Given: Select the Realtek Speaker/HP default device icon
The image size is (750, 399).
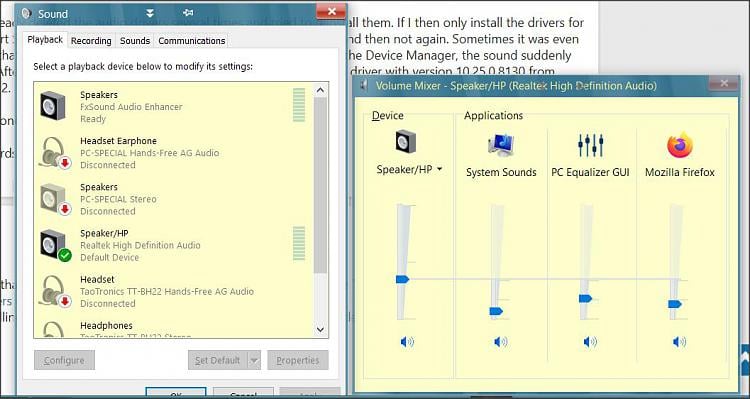Looking at the screenshot, I should [x=55, y=245].
